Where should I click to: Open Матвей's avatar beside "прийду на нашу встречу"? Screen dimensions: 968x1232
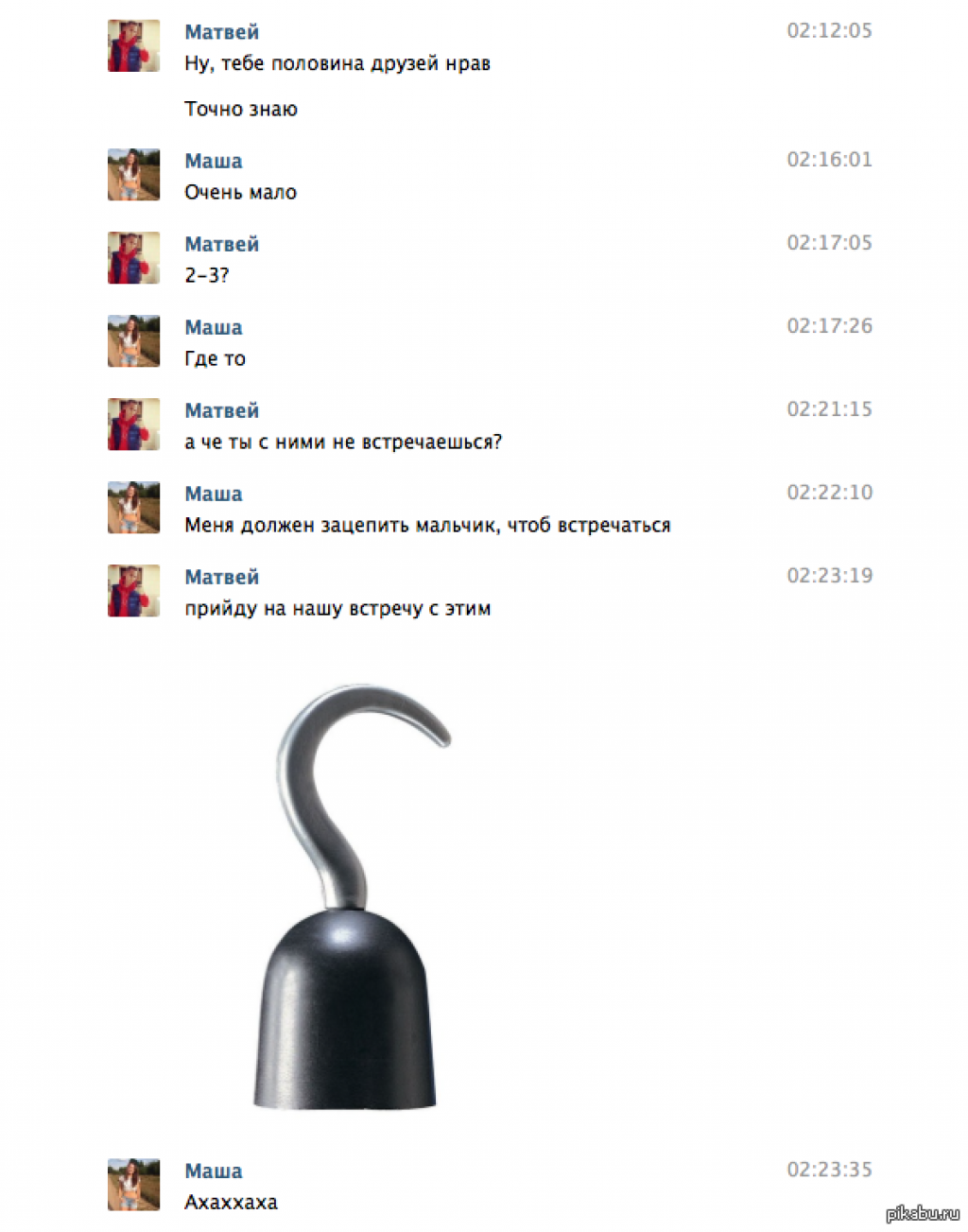[133, 590]
